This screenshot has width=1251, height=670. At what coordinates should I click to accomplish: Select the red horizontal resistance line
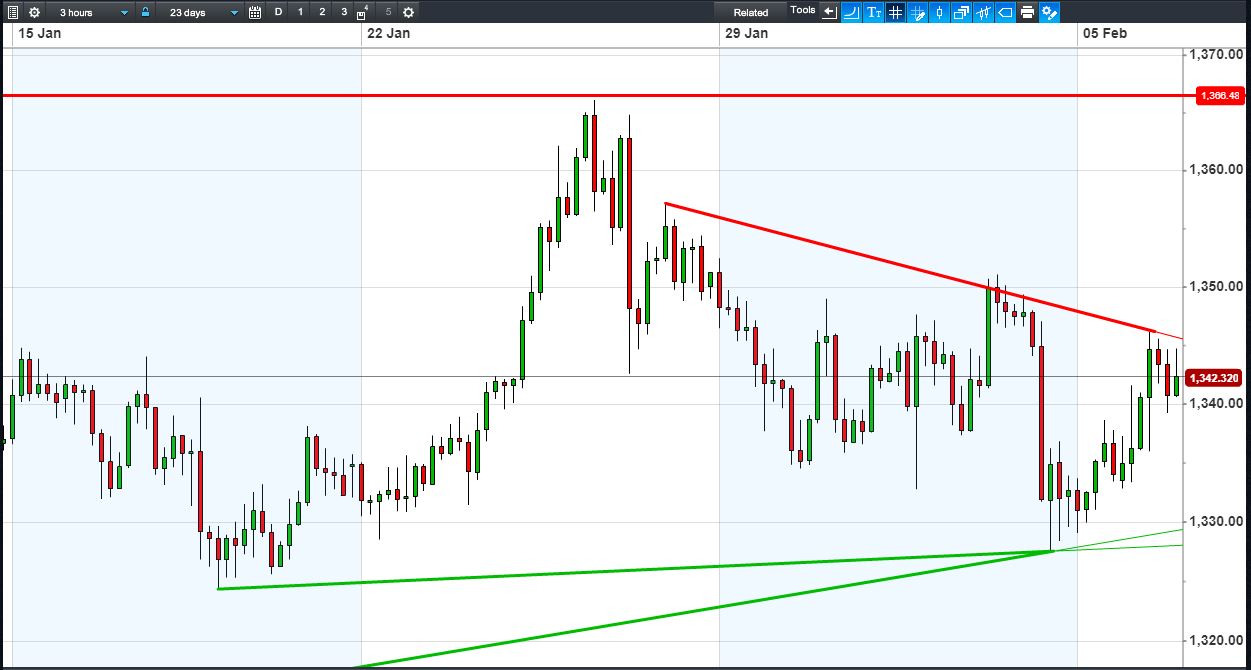598,96
